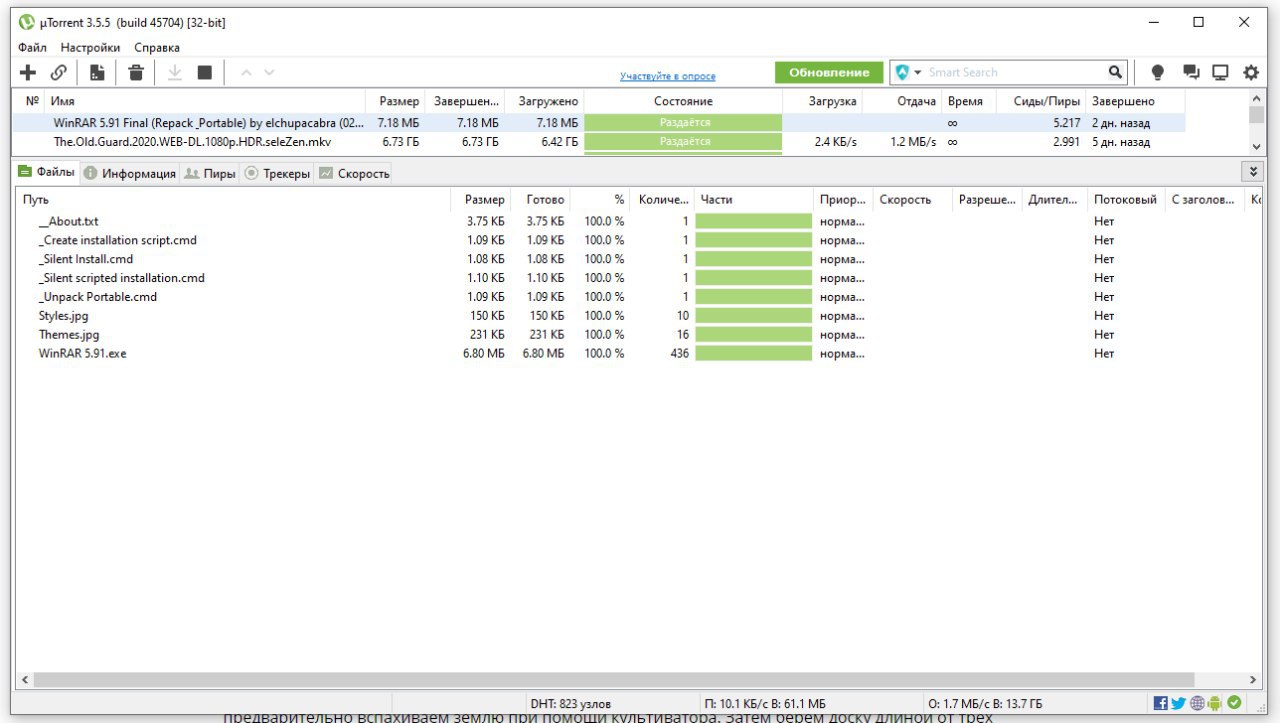1280x723 pixels.
Task: Click the Add Torrent from URL link icon
Action: pos(59,72)
